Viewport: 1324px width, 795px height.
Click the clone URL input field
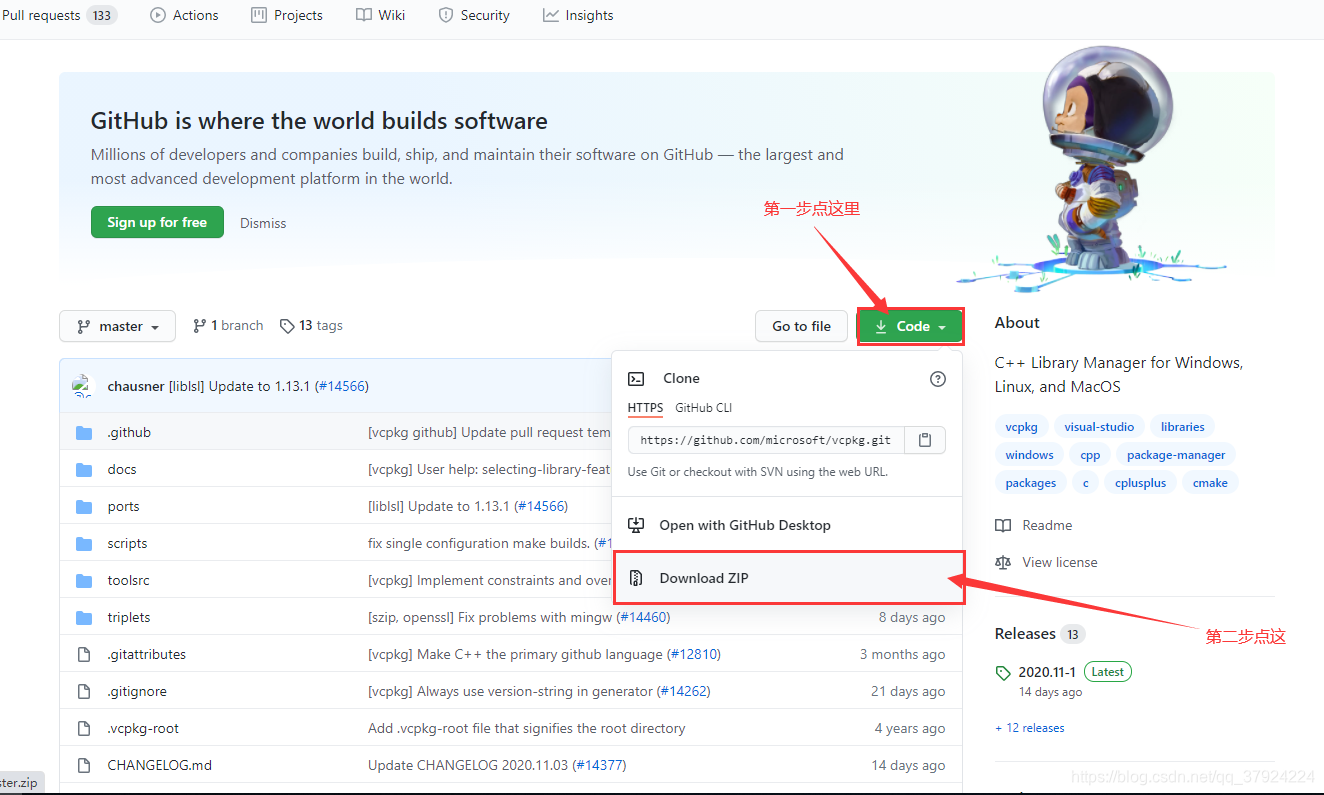click(x=766, y=440)
